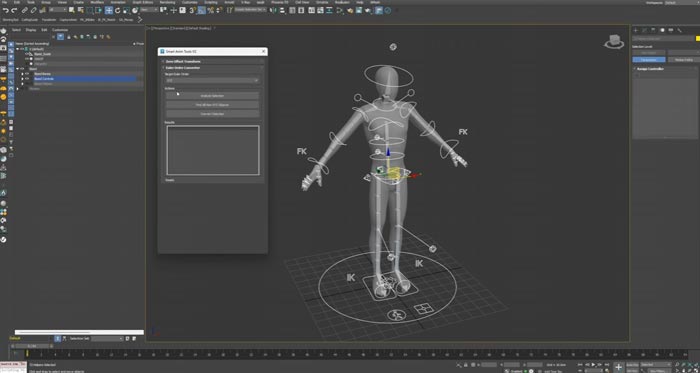Open the selection filter dropdown in toolbar

point(58,10)
